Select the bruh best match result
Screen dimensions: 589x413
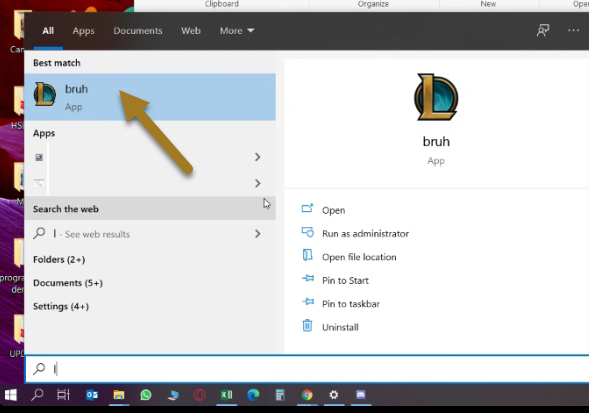[x=150, y=97]
